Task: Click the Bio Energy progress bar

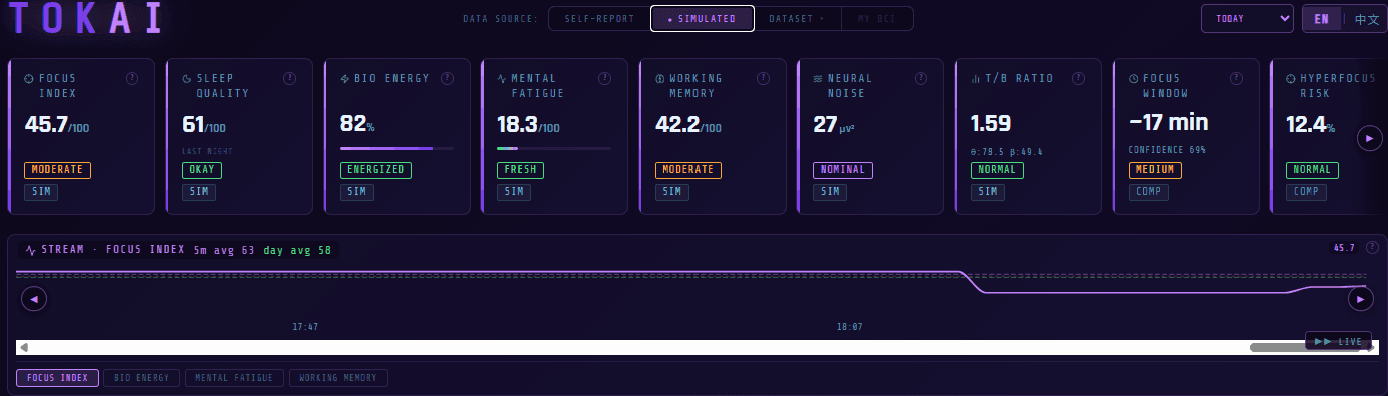Action: tap(397, 149)
